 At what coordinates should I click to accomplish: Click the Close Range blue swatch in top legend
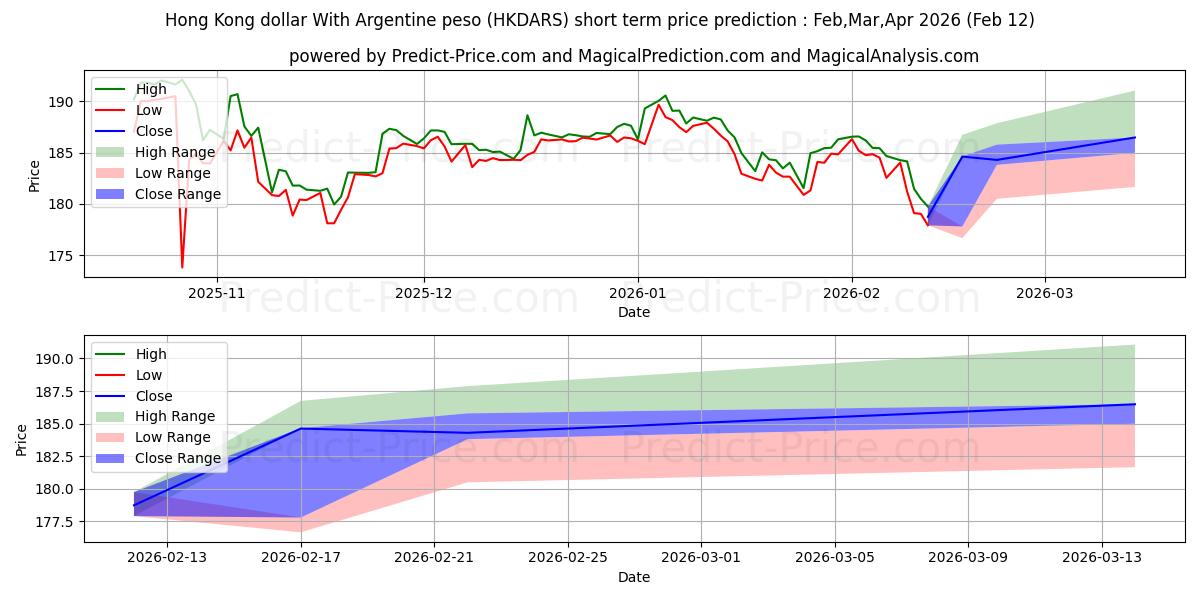point(111,194)
